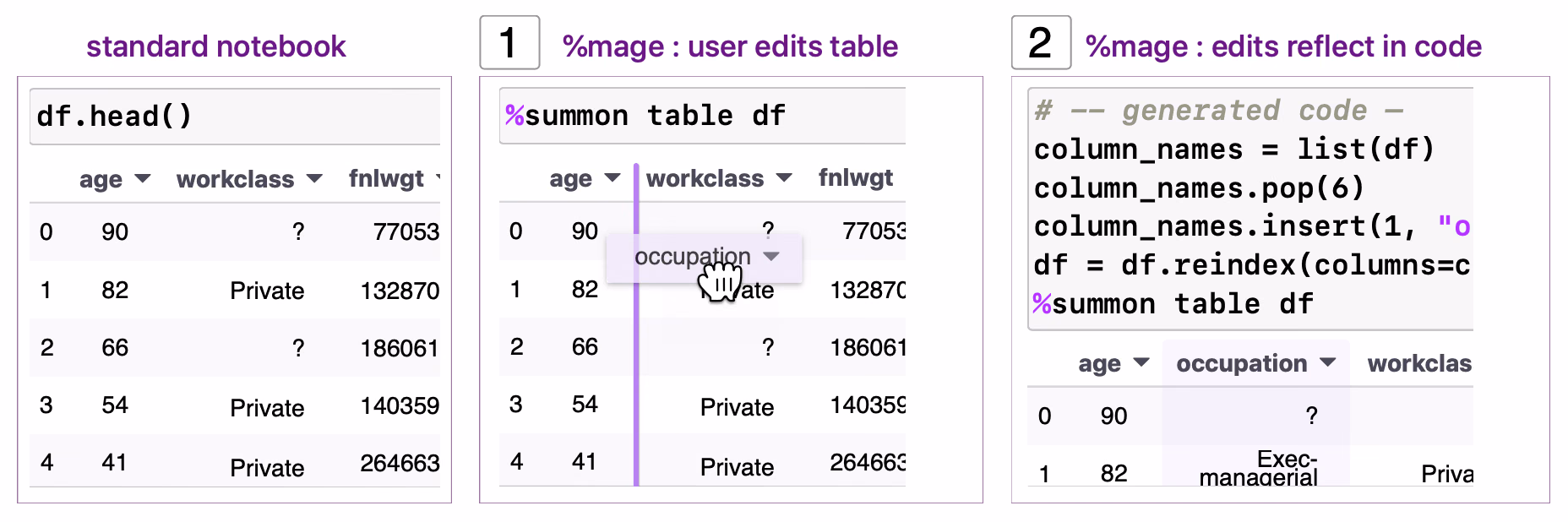1568x522 pixels.
Task: Select row index 4 in standard notebook table
Action: 47,463
